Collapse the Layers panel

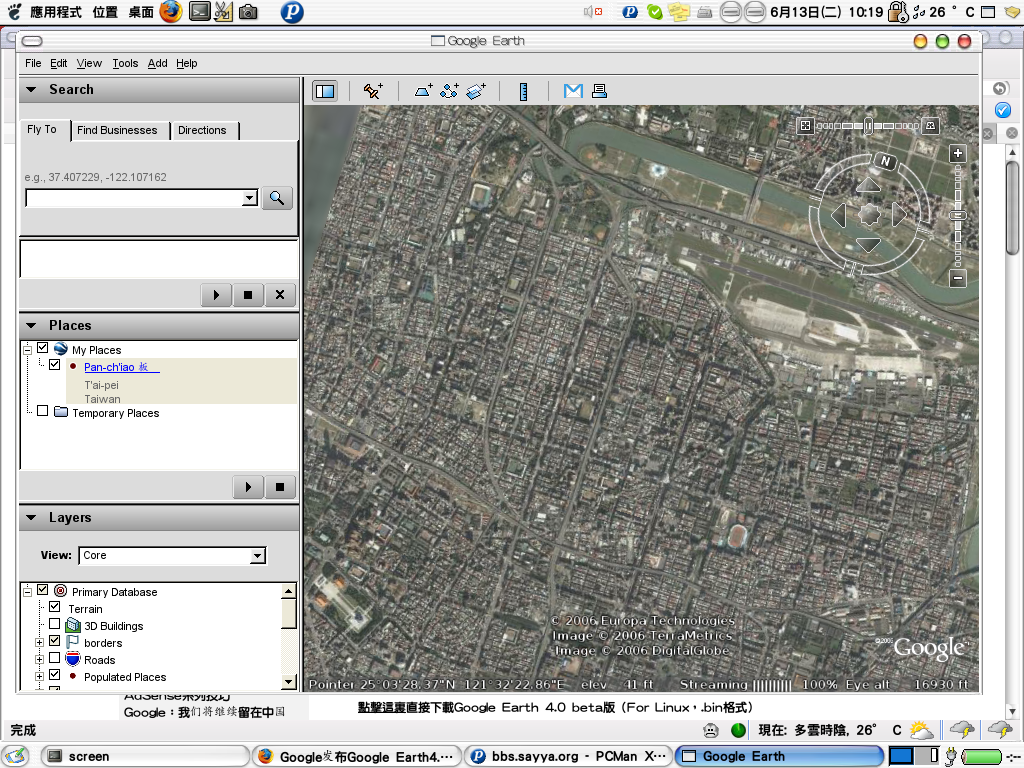(x=31, y=518)
